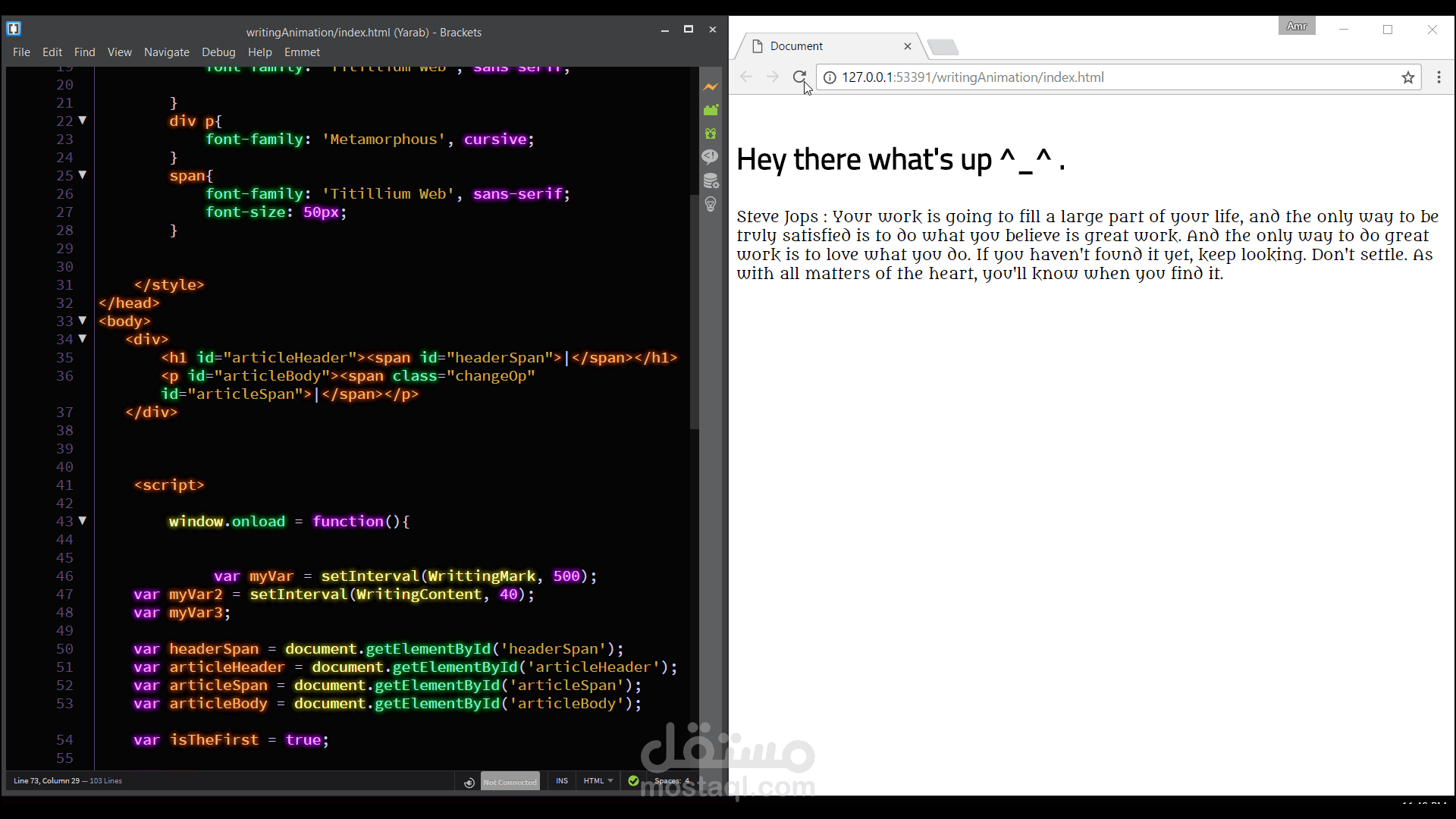Click the Not Connected status button
1456x819 pixels.
point(510,782)
